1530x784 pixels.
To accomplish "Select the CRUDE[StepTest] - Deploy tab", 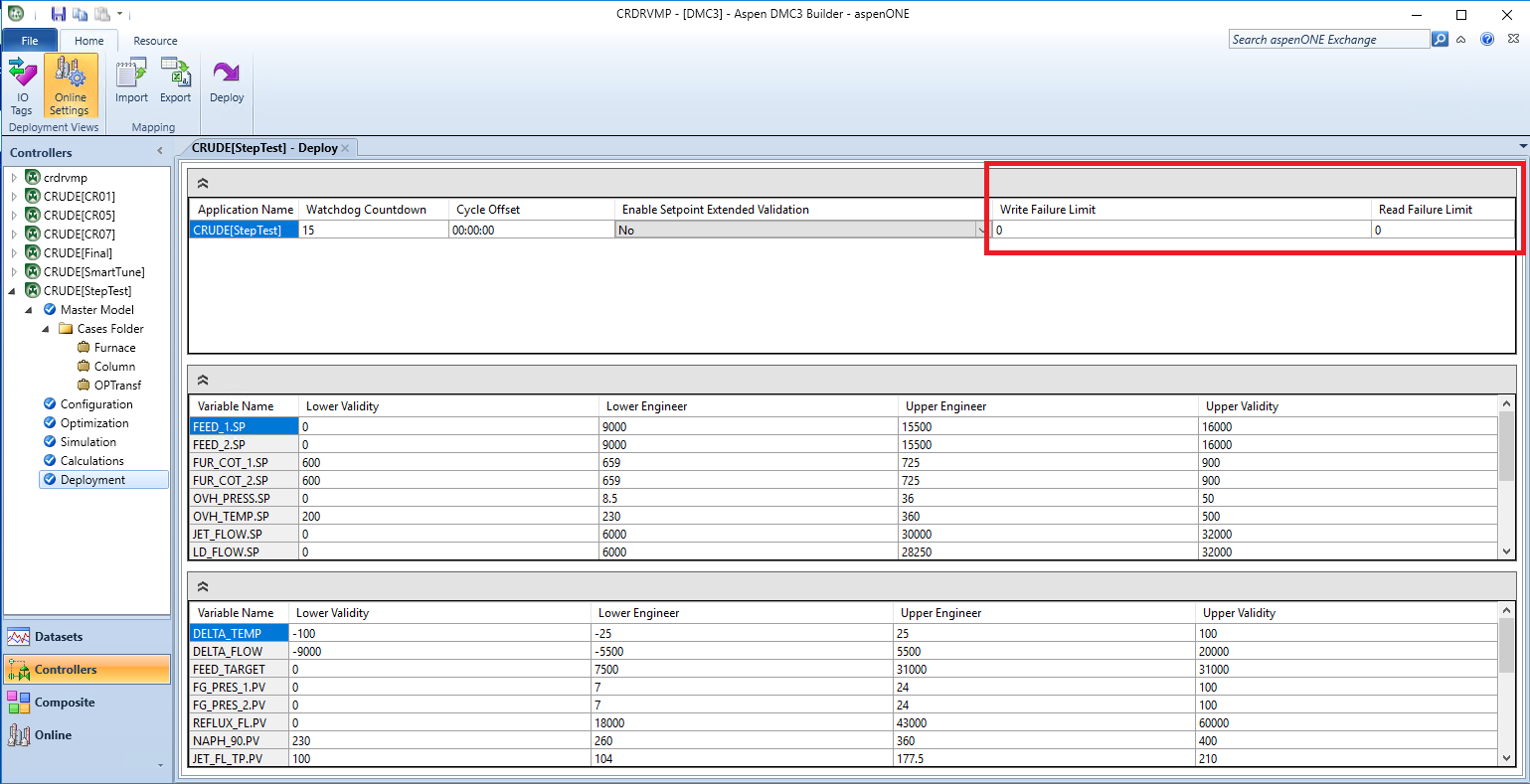I will pyautogui.click(x=264, y=148).
